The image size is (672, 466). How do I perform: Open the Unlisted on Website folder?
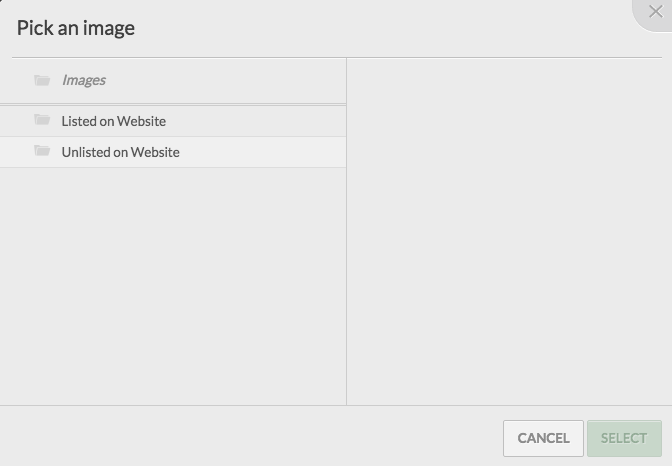pos(120,152)
